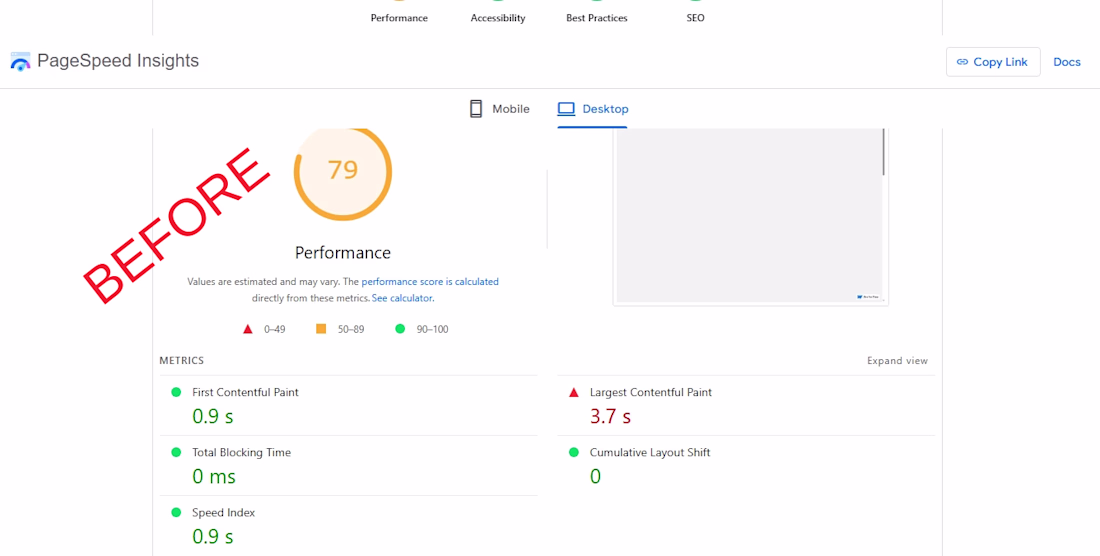Click the green circle 90–100 legend icon
This screenshot has width=1100, height=556.
[400, 329]
